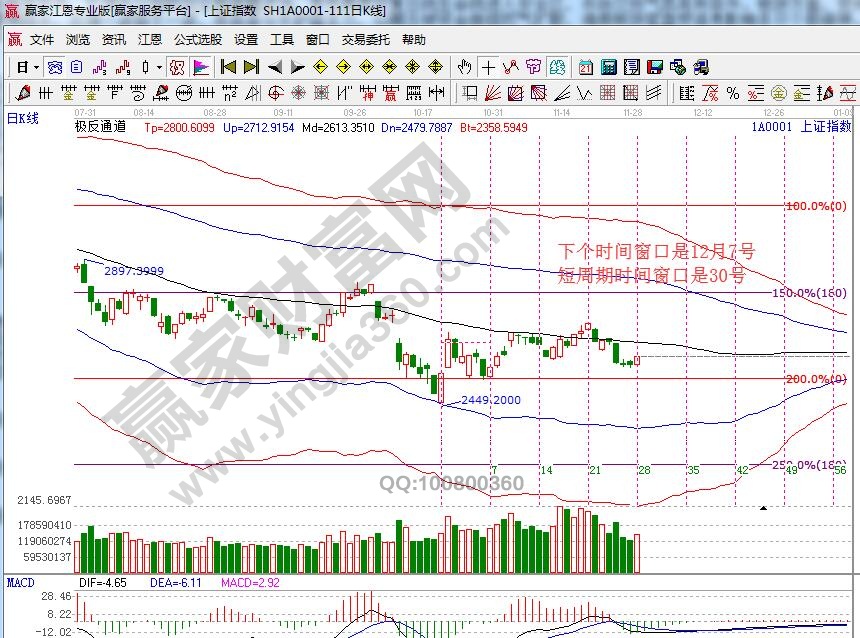This screenshot has height=638, width=860.
Task: Click the floppy disk save icon
Action: tap(655, 67)
